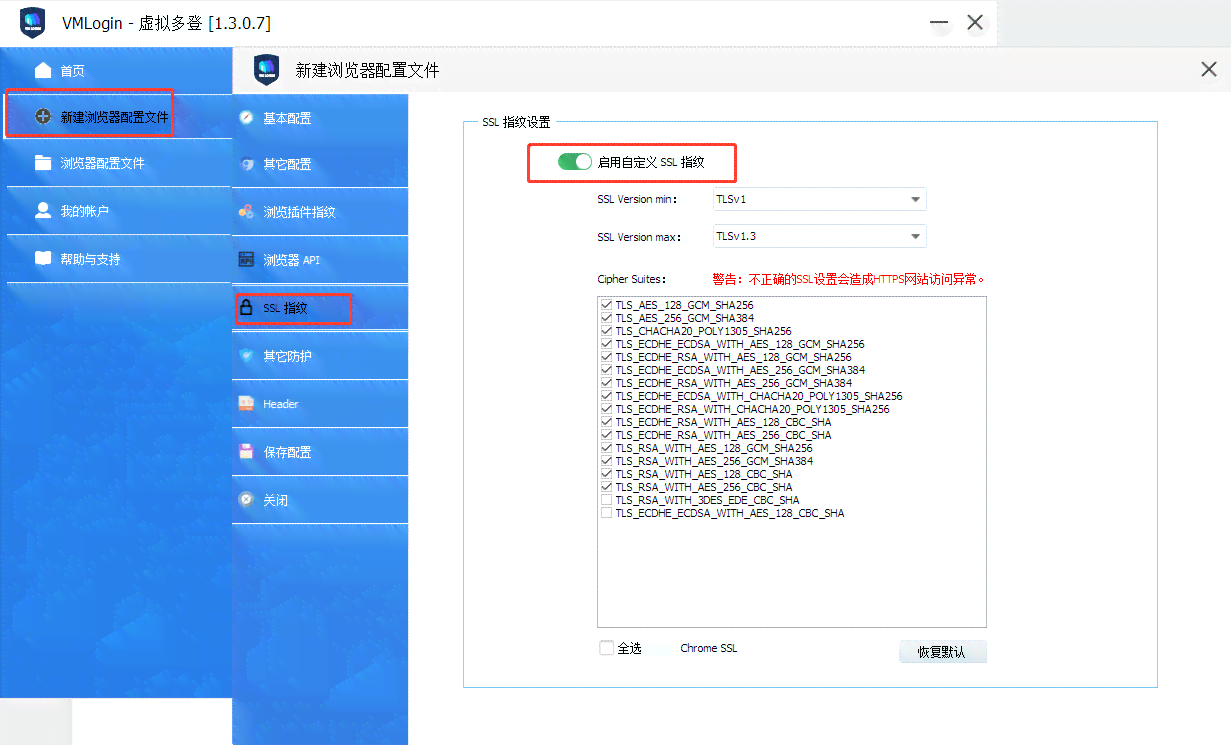
Task: Click the Header icon
Action: [247, 404]
